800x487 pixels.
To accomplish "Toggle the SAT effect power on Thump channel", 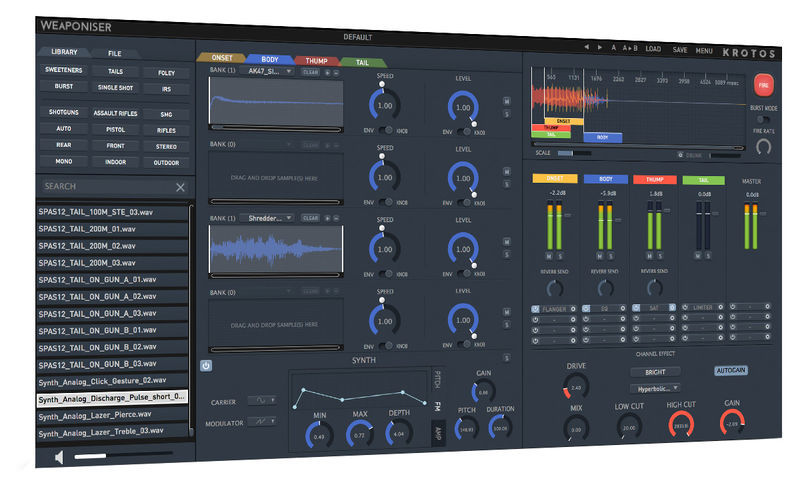I will [x=636, y=308].
